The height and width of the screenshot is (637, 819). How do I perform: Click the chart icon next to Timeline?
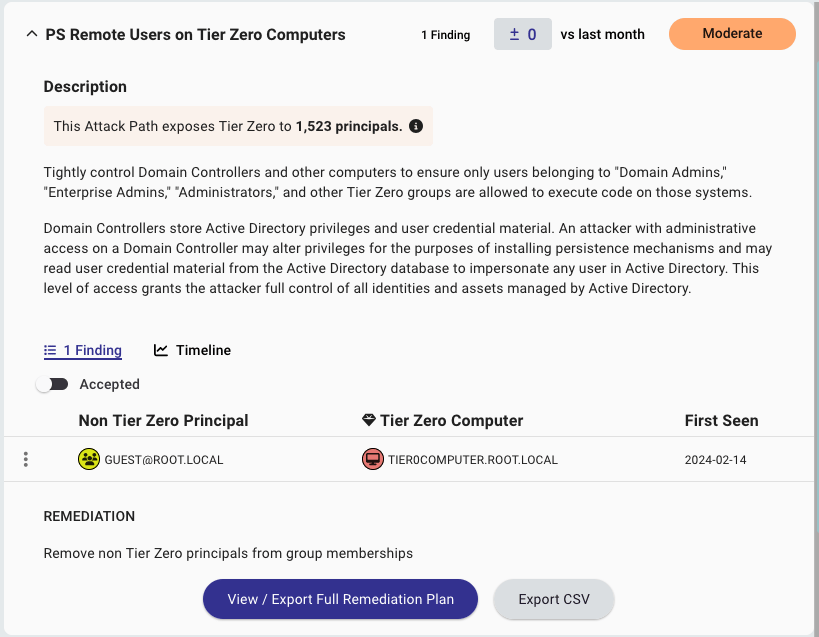pyautogui.click(x=161, y=350)
